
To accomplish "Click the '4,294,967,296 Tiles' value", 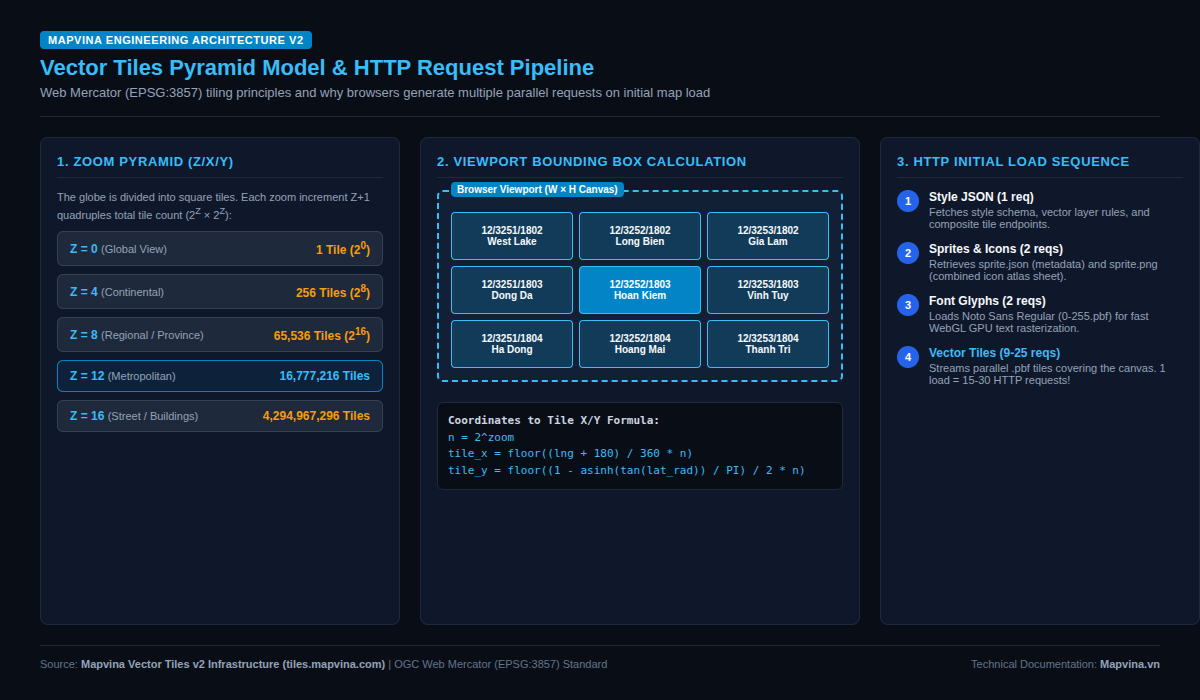I will tap(316, 416).
